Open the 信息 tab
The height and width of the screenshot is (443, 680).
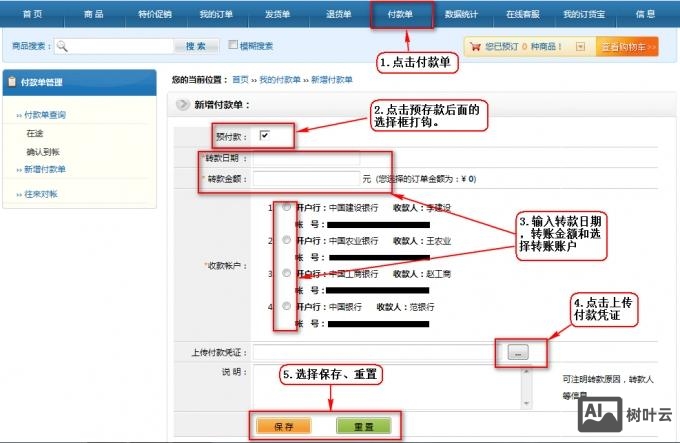[x=646, y=14]
